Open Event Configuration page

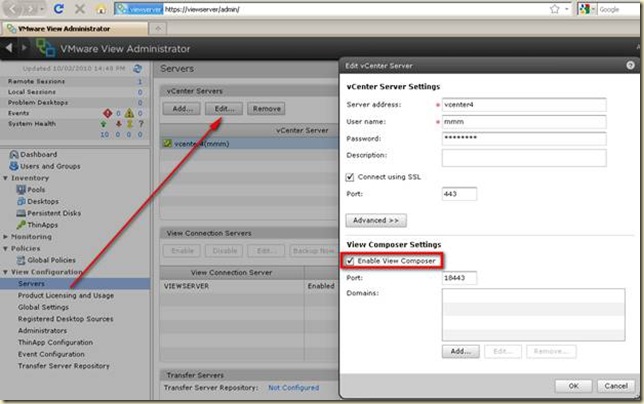tap(51, 354)
